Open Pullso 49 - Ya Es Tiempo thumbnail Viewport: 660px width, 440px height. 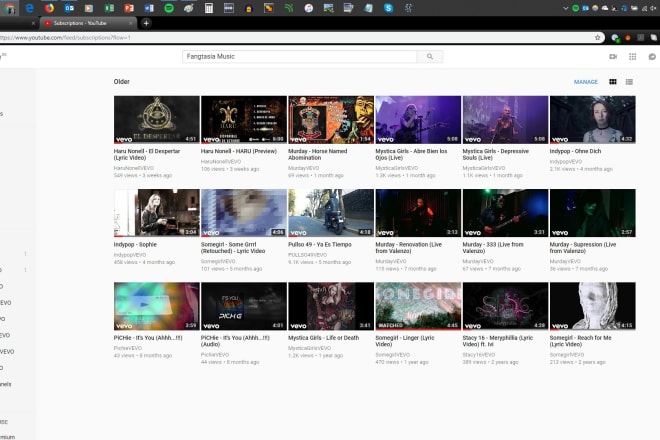pos(331,213)
